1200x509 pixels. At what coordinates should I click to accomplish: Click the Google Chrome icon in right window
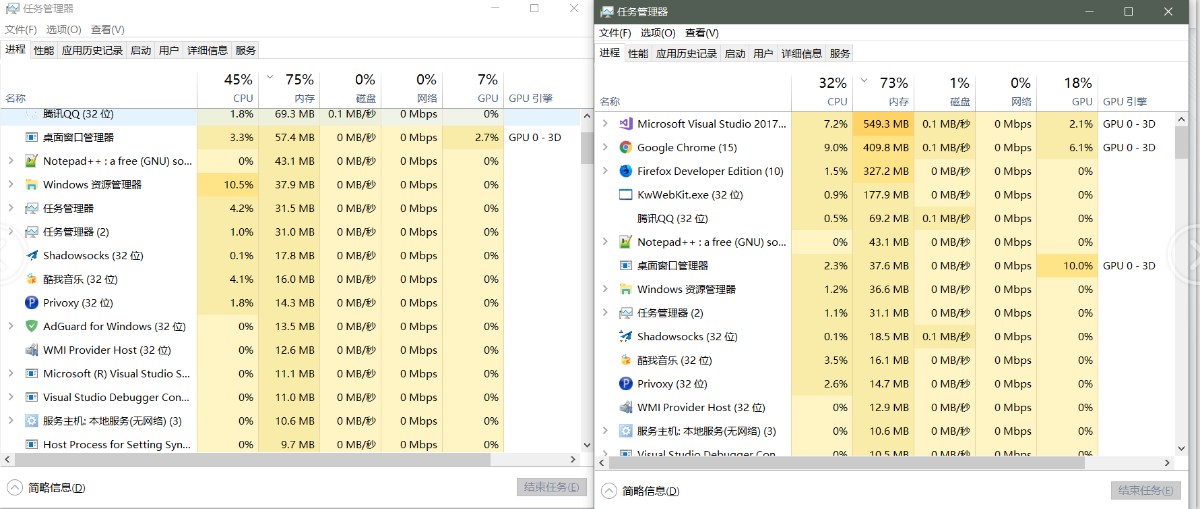pyautogui.click(x=626, y=147)
